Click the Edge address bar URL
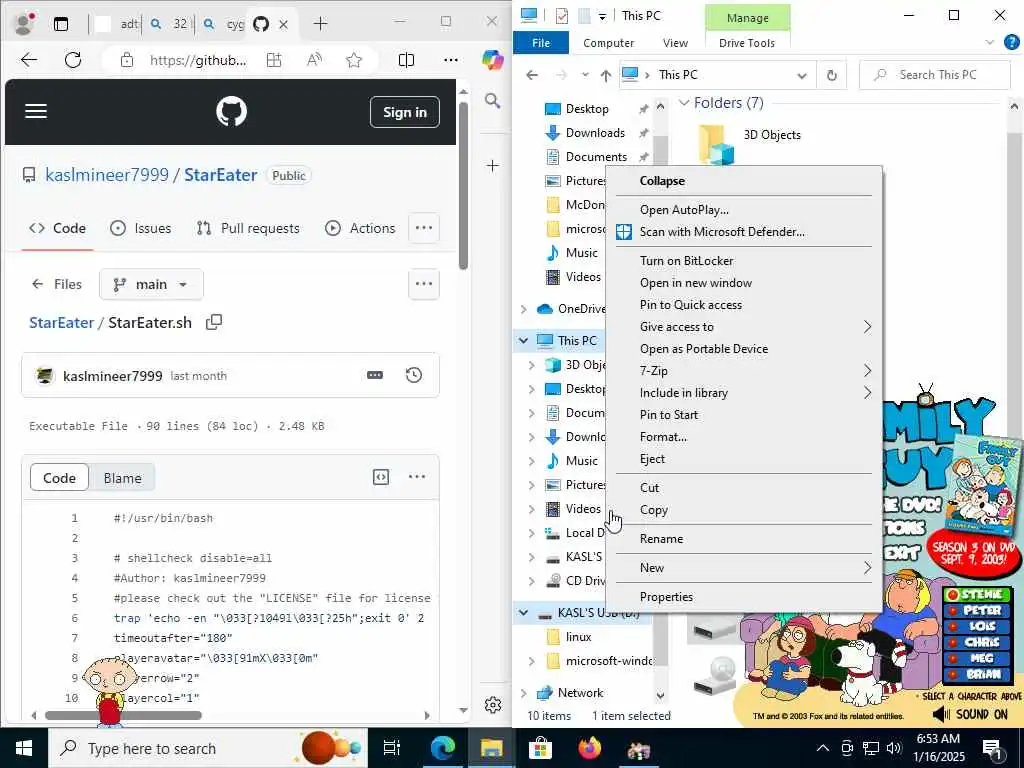This screenshot has width=1024, height=768. click(x=198, y=60)
